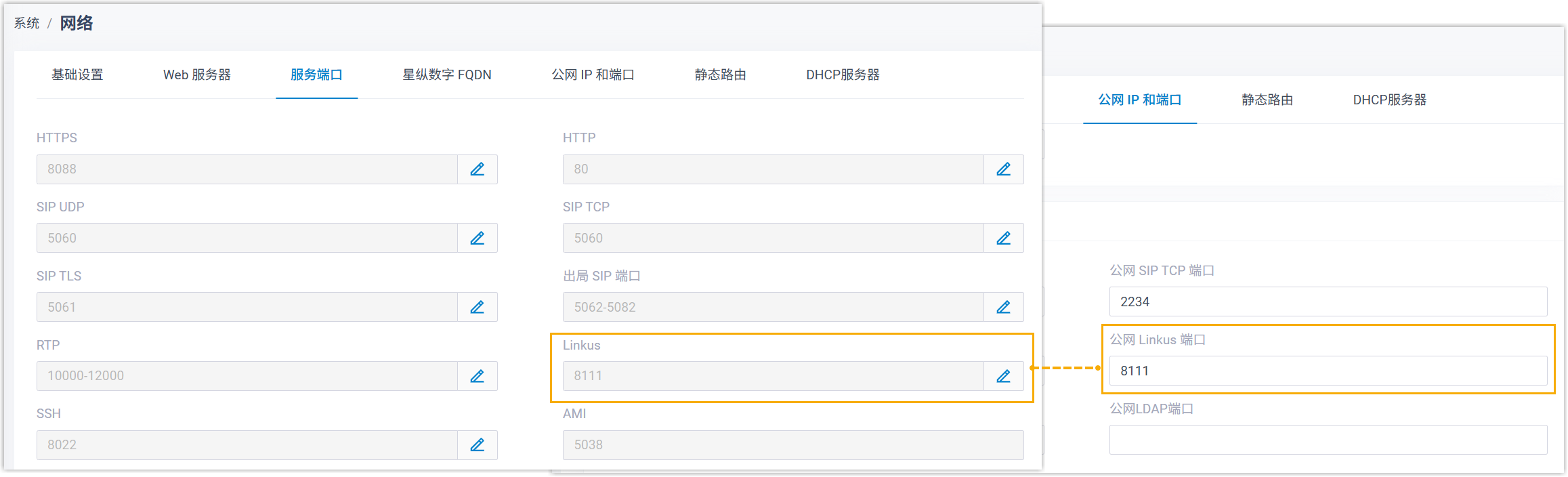
Task: Click the edit pencil for HTTP port
Action: pos(1003,169)
